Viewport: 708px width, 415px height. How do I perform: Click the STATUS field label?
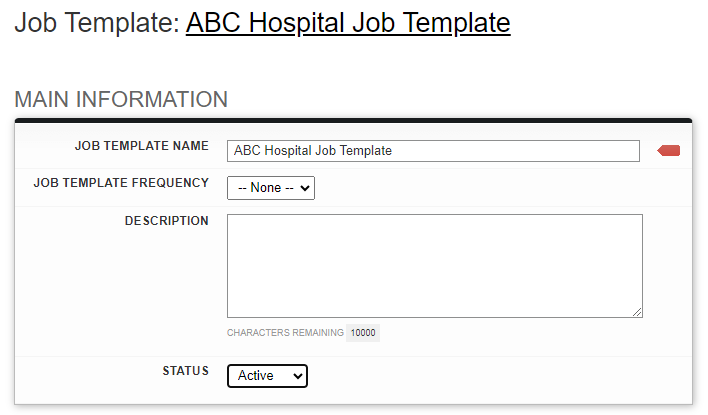pyautogui.click(x=186, y=371)
